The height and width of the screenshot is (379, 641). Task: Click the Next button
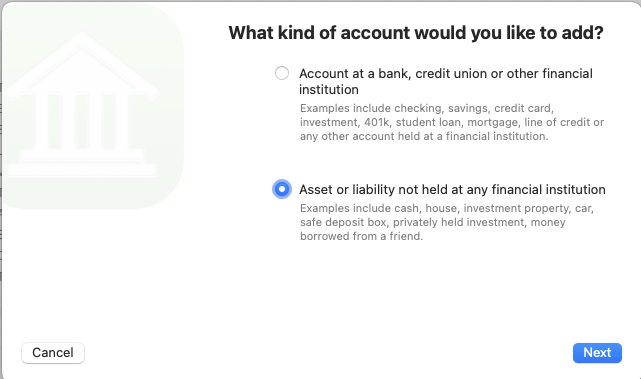click(597, 352)
